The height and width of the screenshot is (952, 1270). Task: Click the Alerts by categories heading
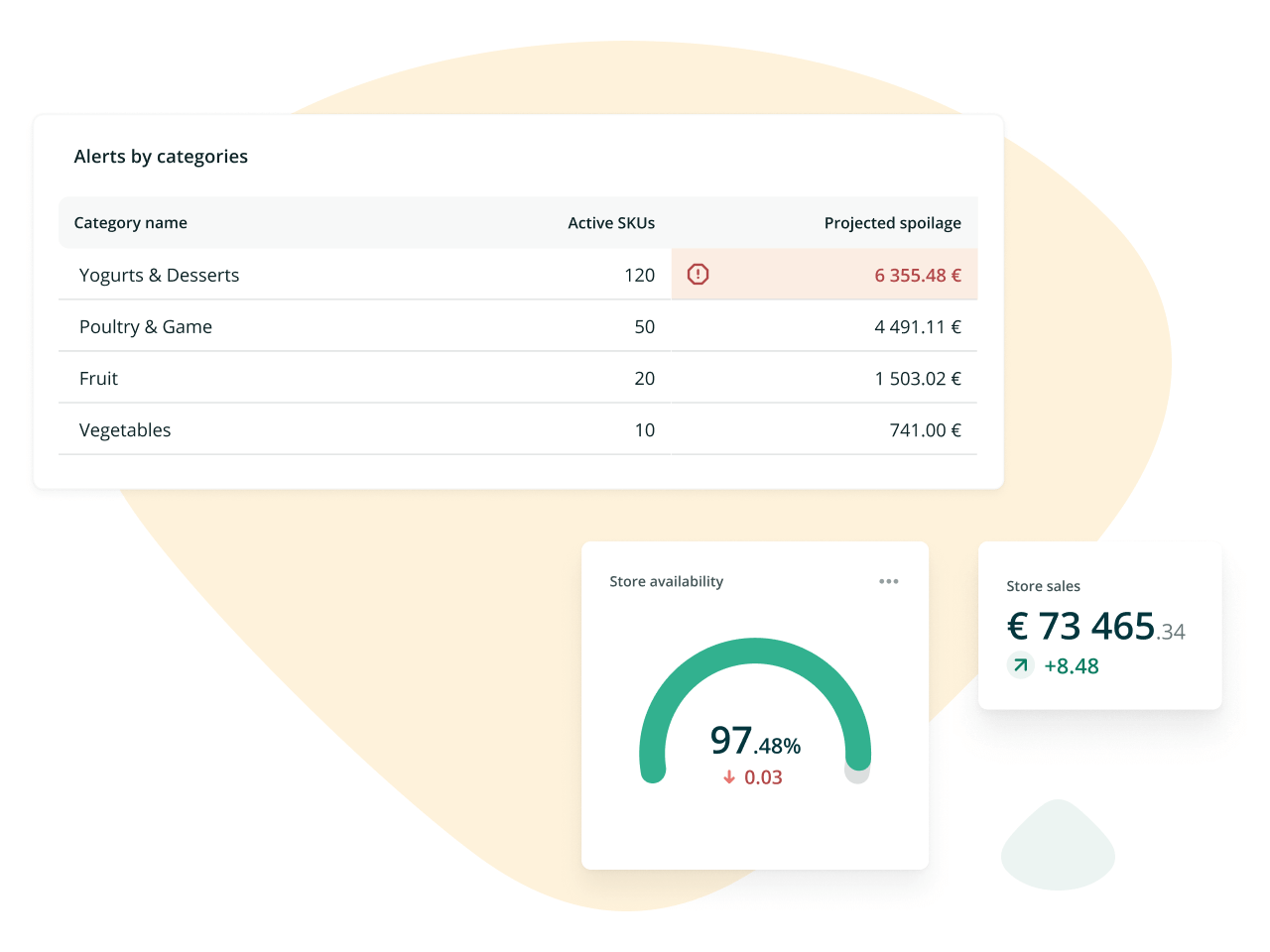click(161, 157)
